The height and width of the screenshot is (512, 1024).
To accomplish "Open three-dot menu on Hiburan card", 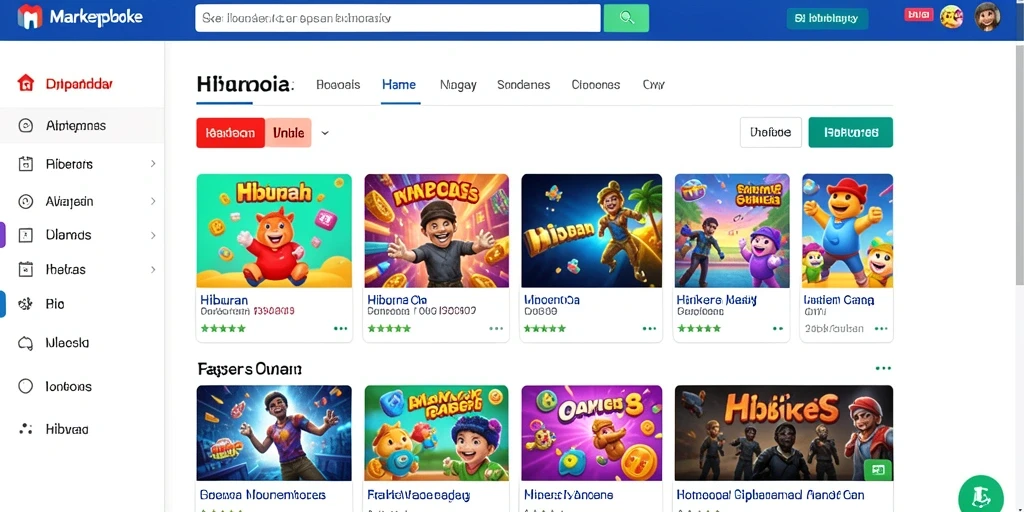I will (340, 328).
